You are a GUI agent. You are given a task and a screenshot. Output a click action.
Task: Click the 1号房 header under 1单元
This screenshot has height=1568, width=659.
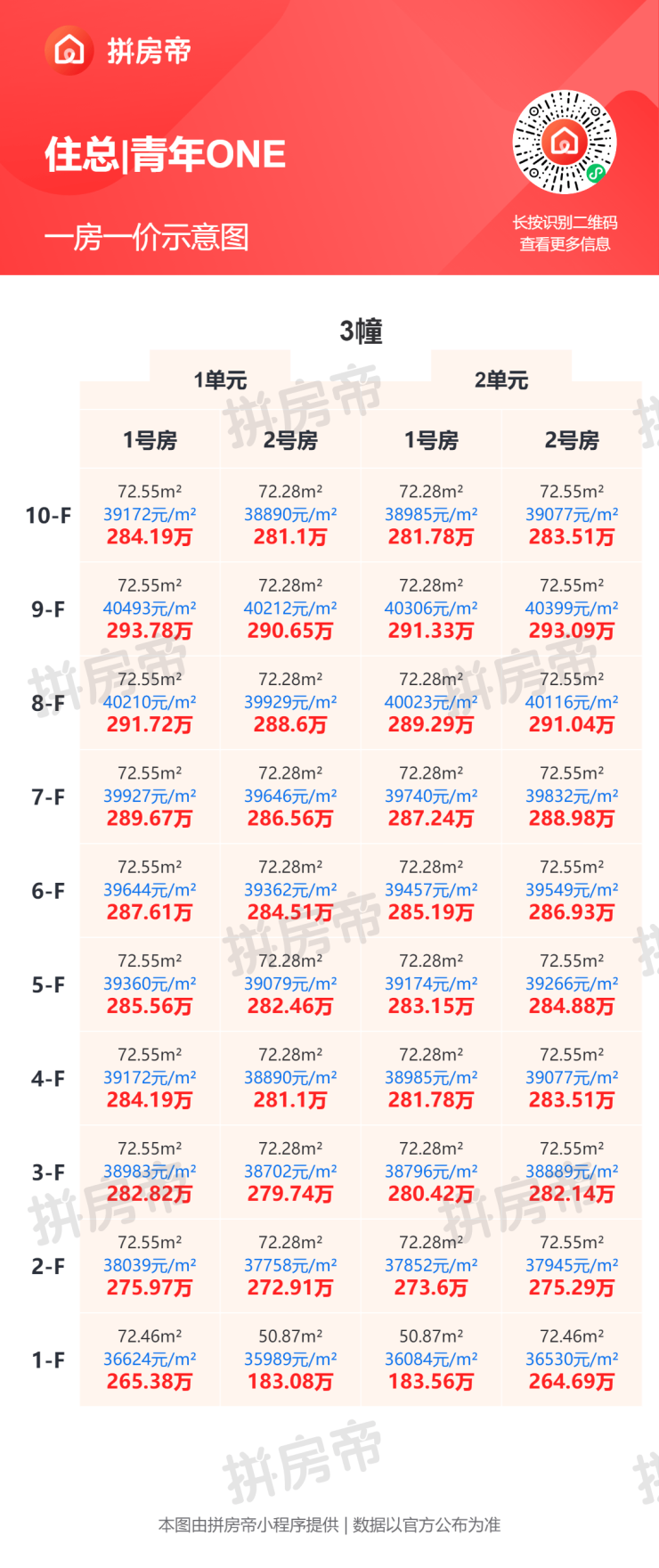click(x=150, y=440)
